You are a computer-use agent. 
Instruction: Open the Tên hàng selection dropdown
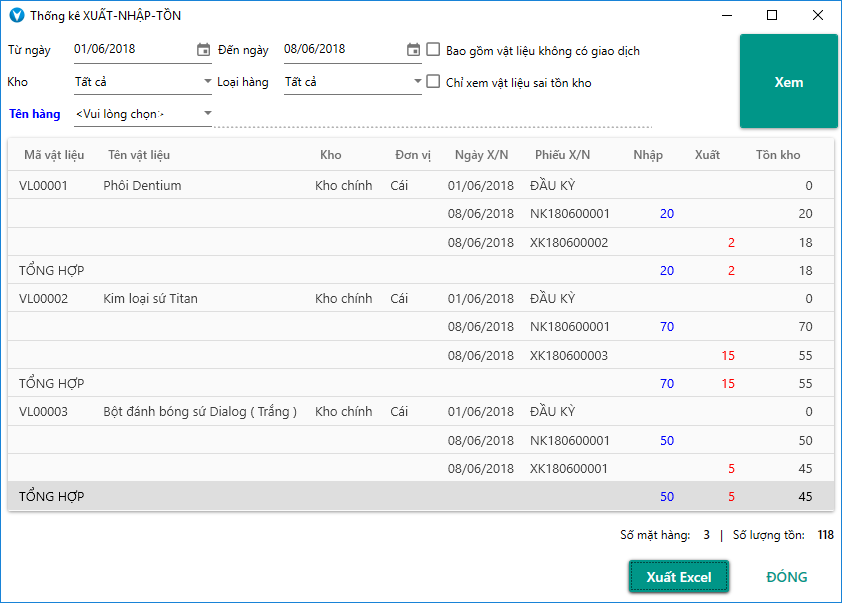[x=208, y=114]
